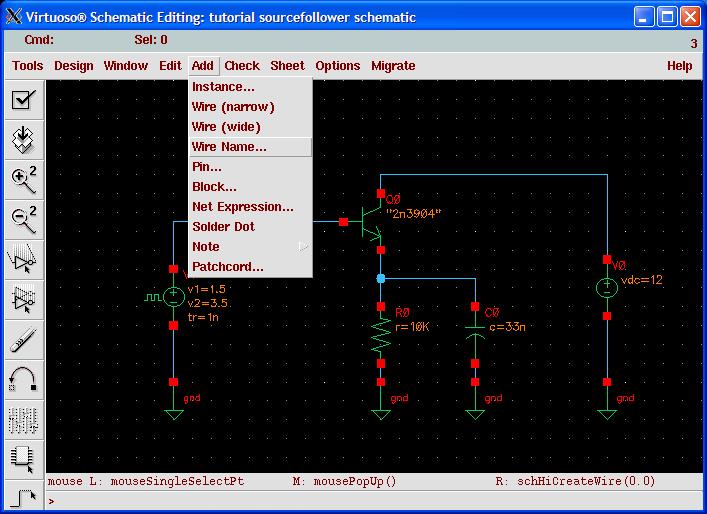This screenshot has width=707, height=514.
Task: Open the Help menu
Action: click(x=679, y=66)
